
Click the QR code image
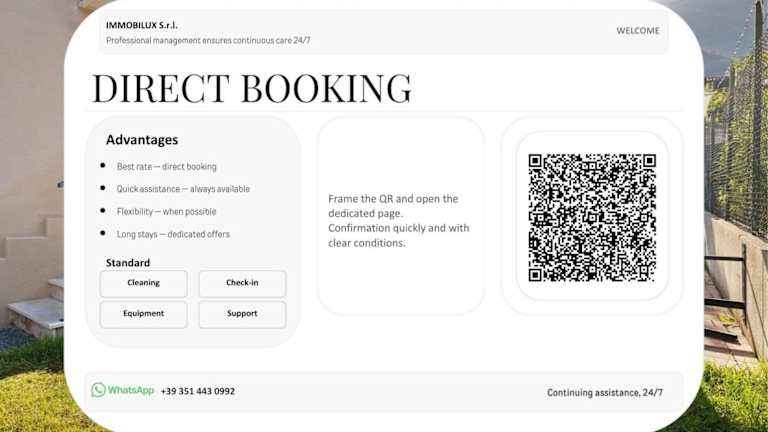[592, 217]
